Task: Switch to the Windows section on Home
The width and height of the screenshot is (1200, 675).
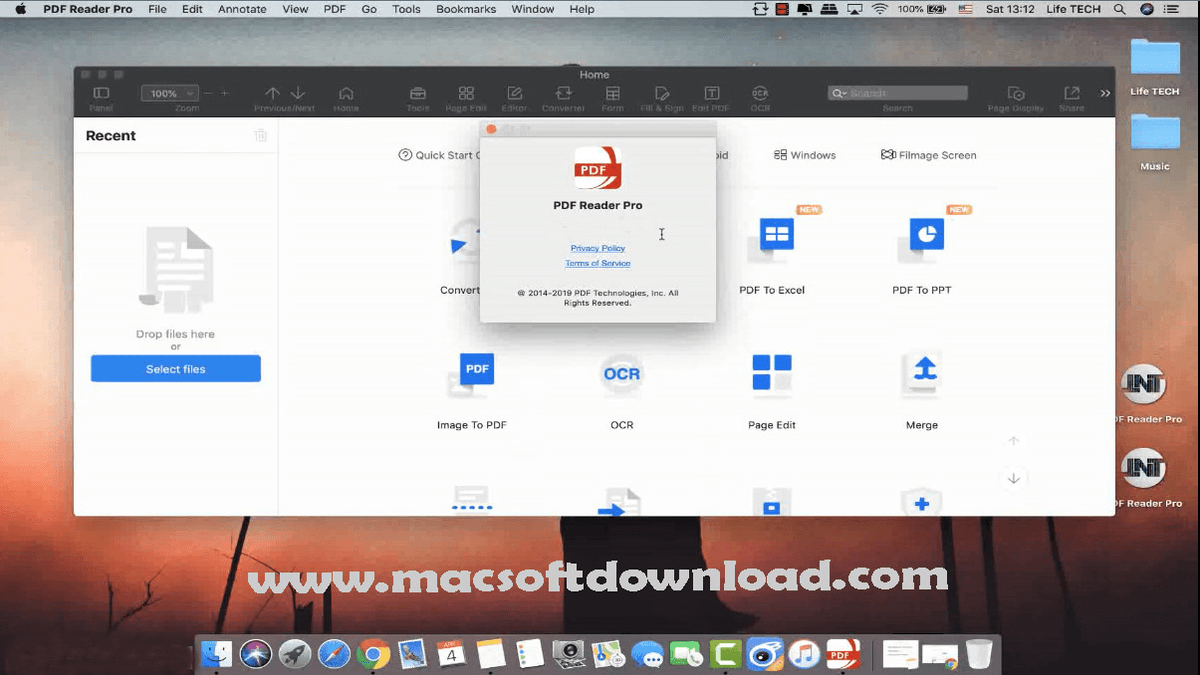Action: (x=806, y=155)
